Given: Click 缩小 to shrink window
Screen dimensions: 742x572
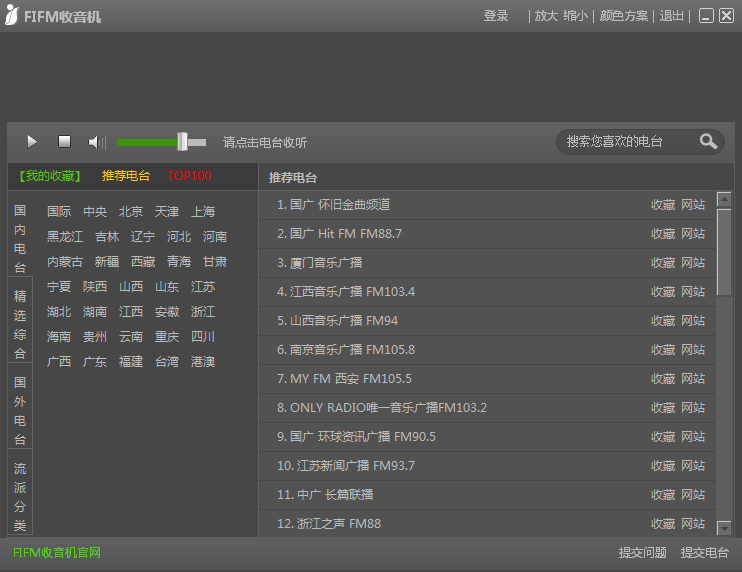Looking at the screenshot, I should click(575, 16).
